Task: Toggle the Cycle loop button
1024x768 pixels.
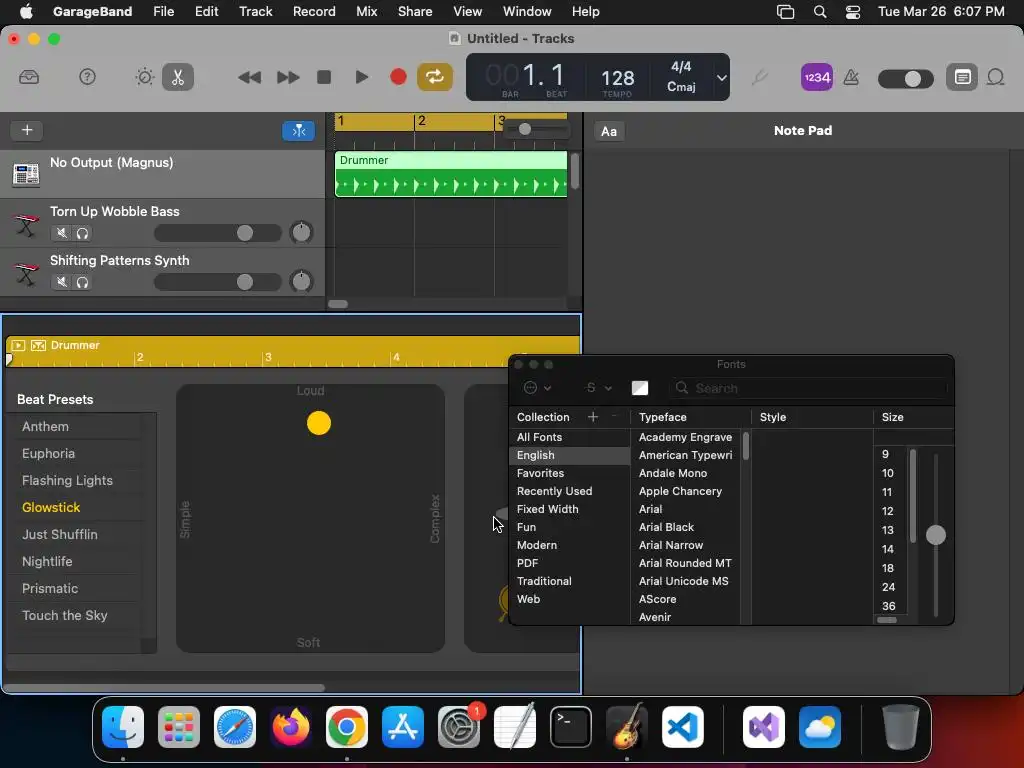Action: 434,77
